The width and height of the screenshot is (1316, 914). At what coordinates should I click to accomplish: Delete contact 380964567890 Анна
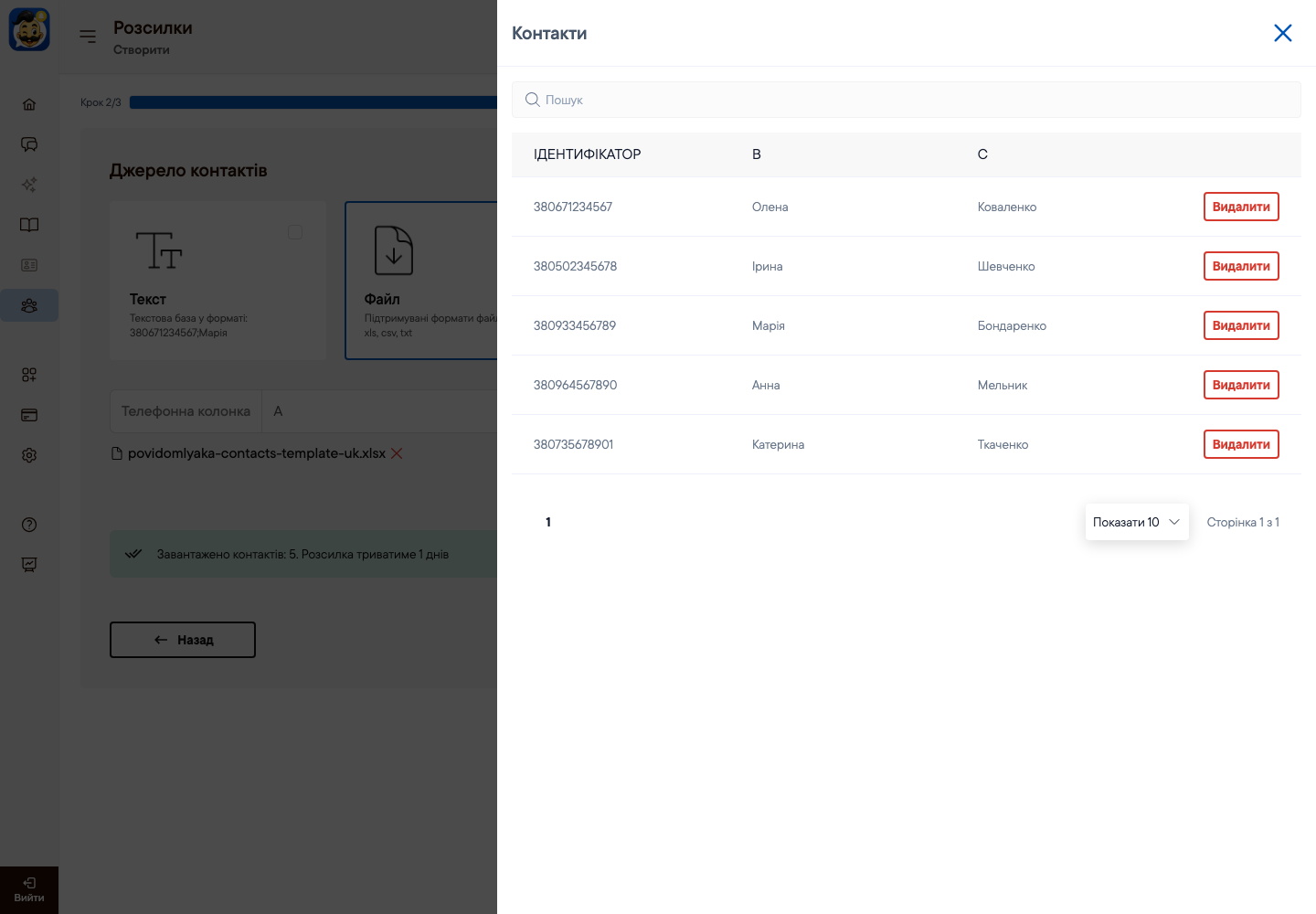point(1241,385)
